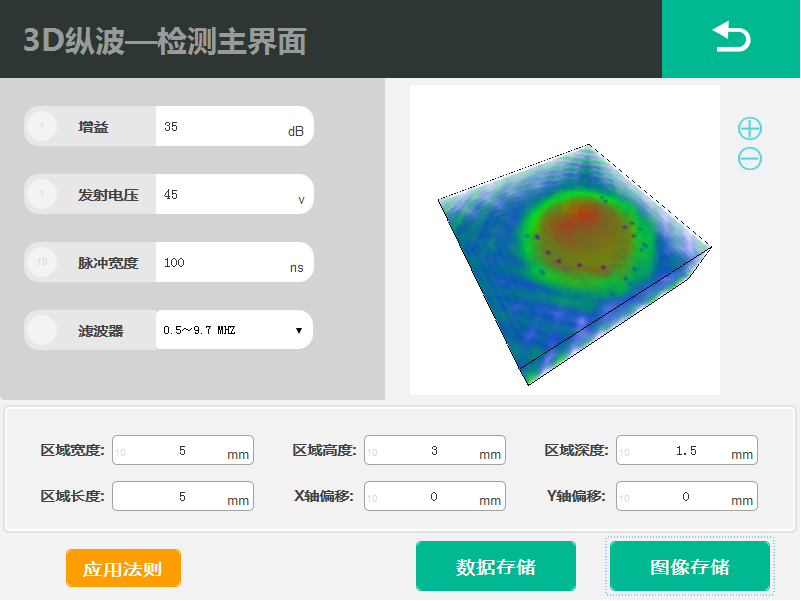801x601 pixels.
Task: Zoom out using the minus circle icon
Action: click(749, 158)
